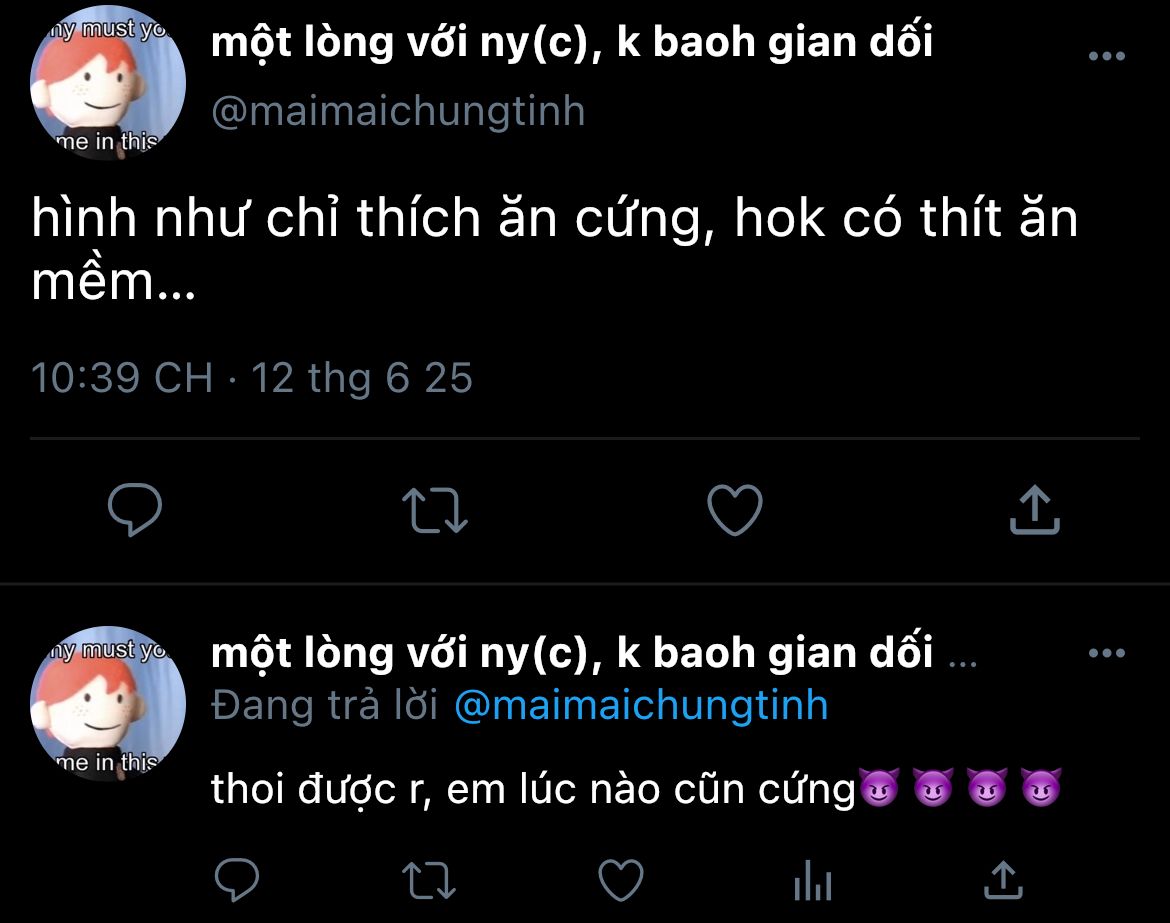1170x923 pixels.
Task: Retweet the main tweet
Action: pos(435,510)
